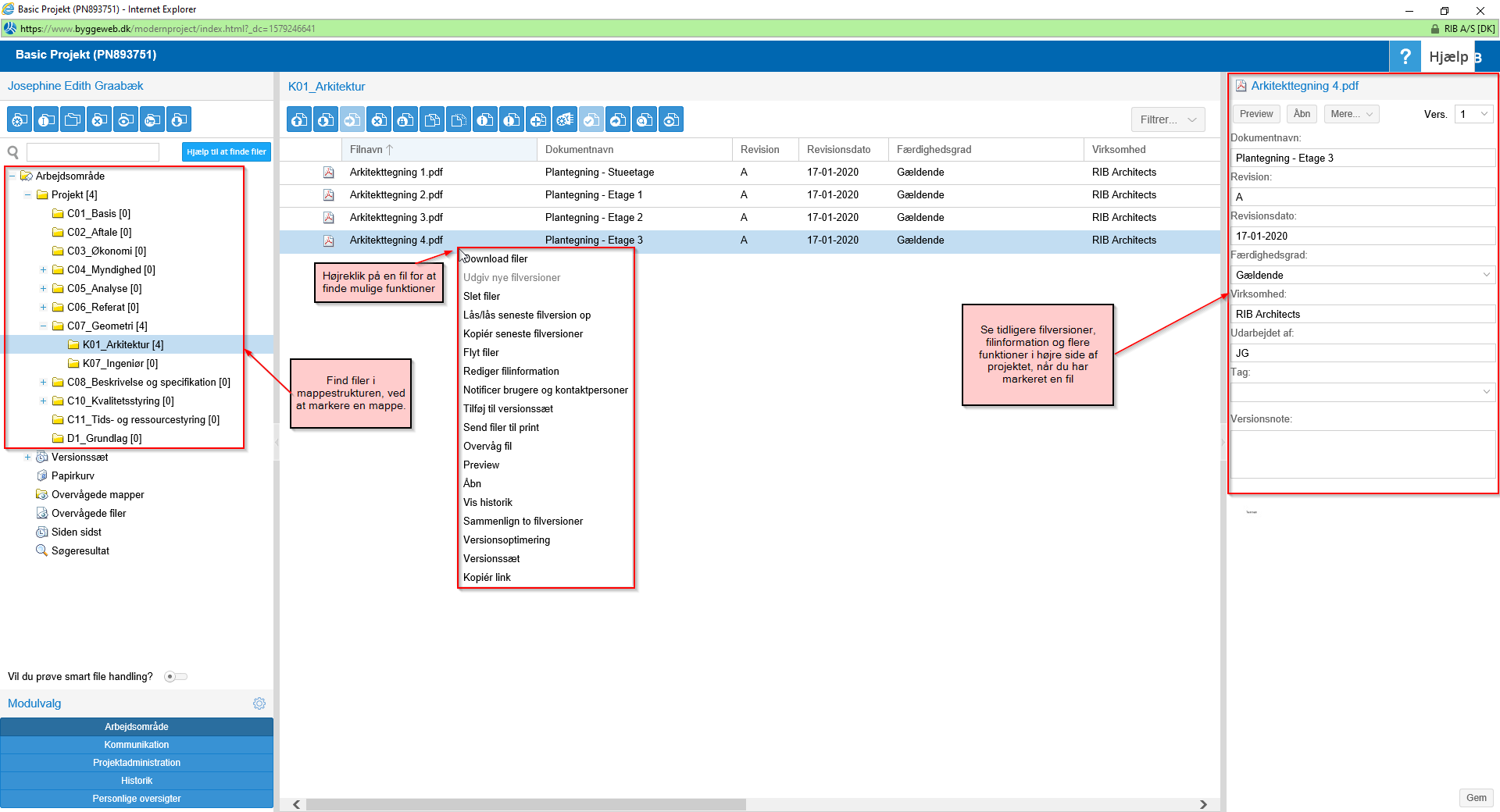Click the 'Hjælp til at finde filer' button
This screenshot has width=1500, height=812.
pos(226,151)
